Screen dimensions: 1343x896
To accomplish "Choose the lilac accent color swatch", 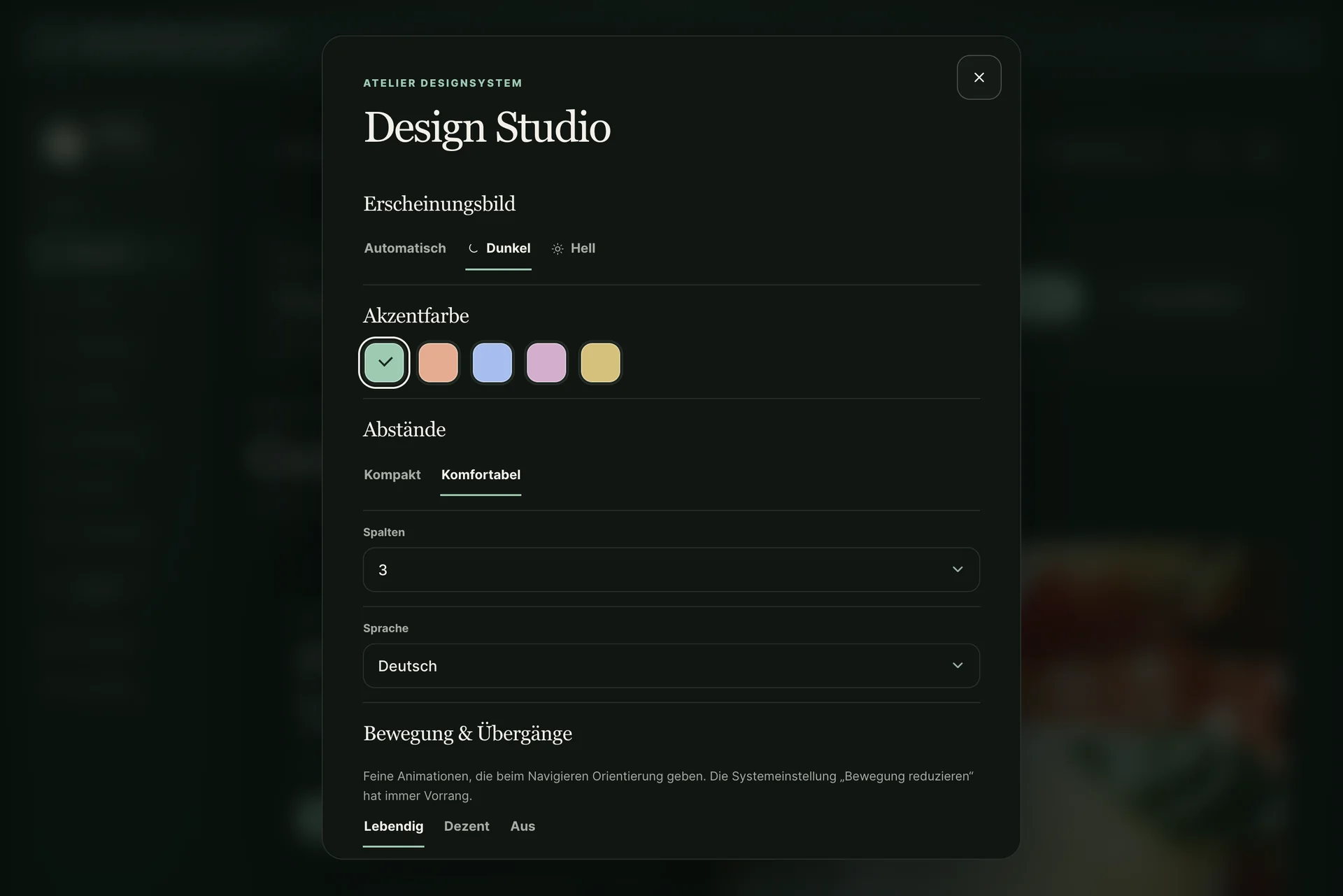I will pos(546,362).
